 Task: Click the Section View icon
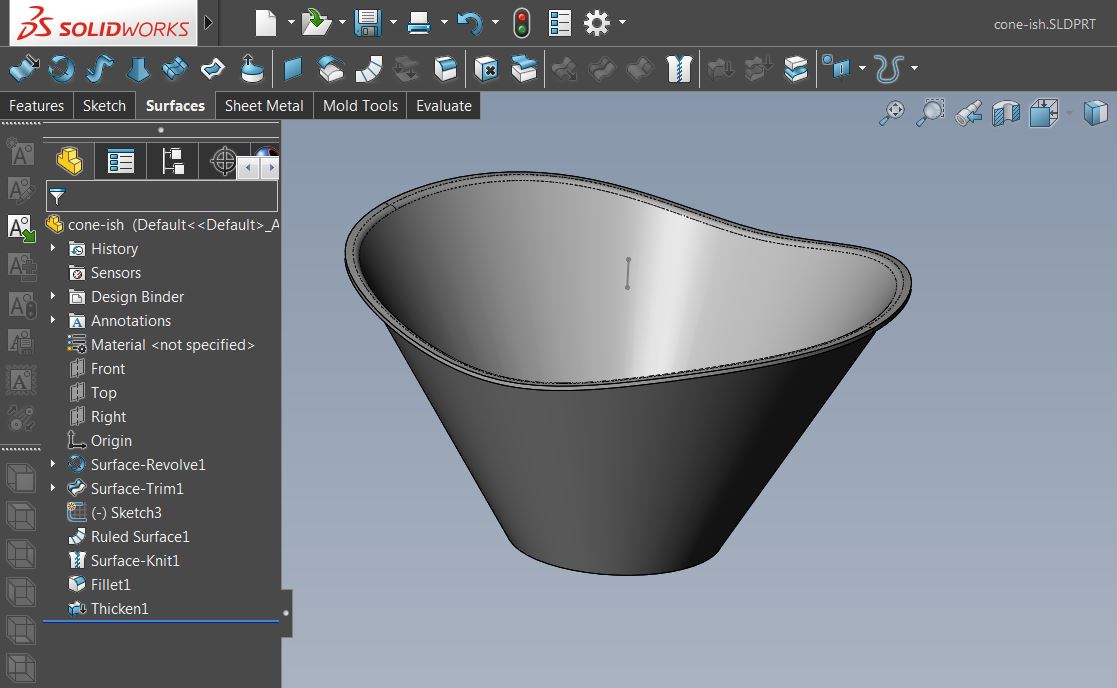(1005, 113)
